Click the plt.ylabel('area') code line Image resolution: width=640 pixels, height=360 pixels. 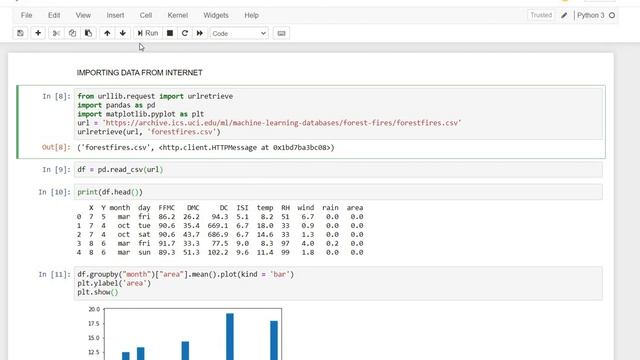114,283
